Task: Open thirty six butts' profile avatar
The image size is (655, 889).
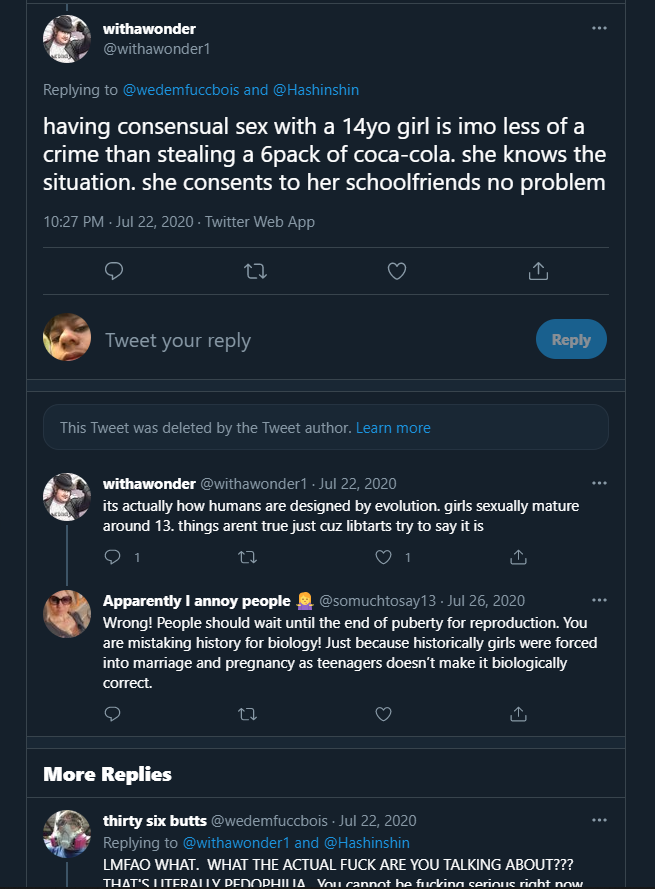Action: pos(67,834)
